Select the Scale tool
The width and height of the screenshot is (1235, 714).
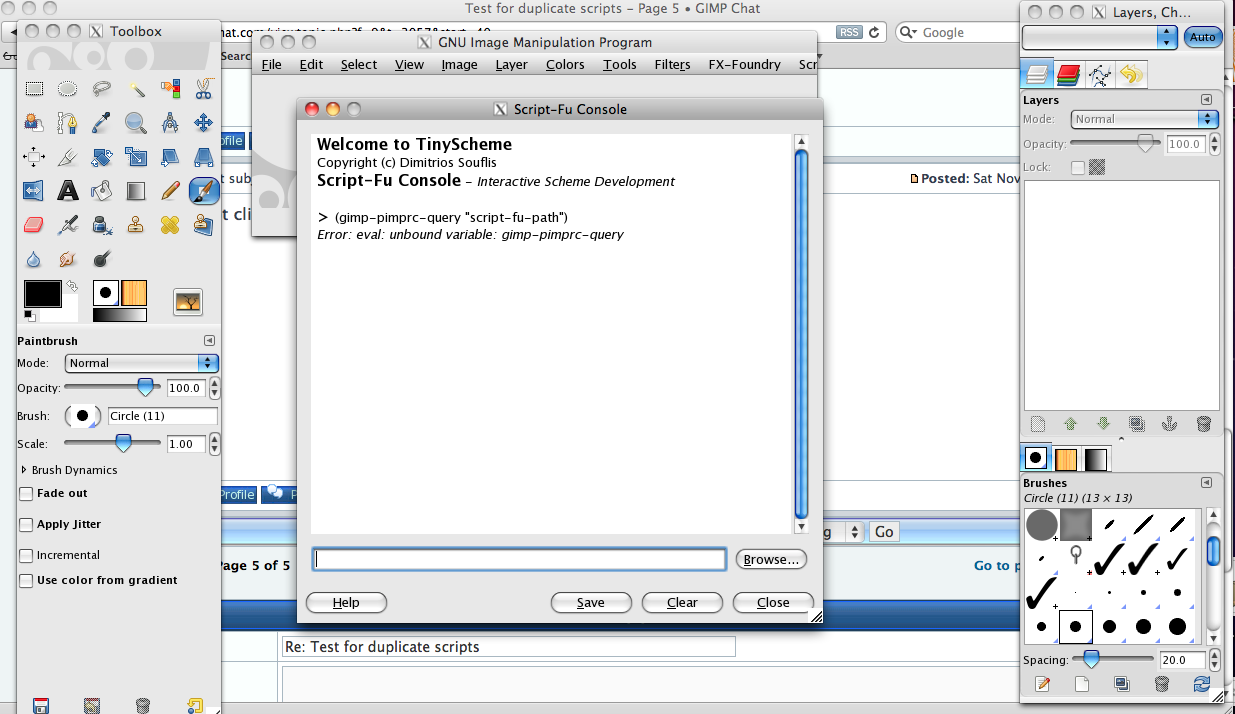[136, 157]
